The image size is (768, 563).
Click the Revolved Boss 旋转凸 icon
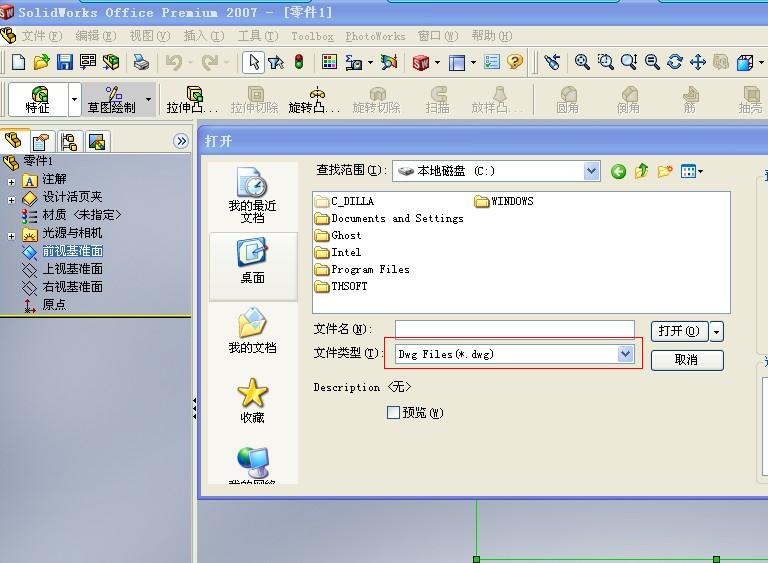314,99
